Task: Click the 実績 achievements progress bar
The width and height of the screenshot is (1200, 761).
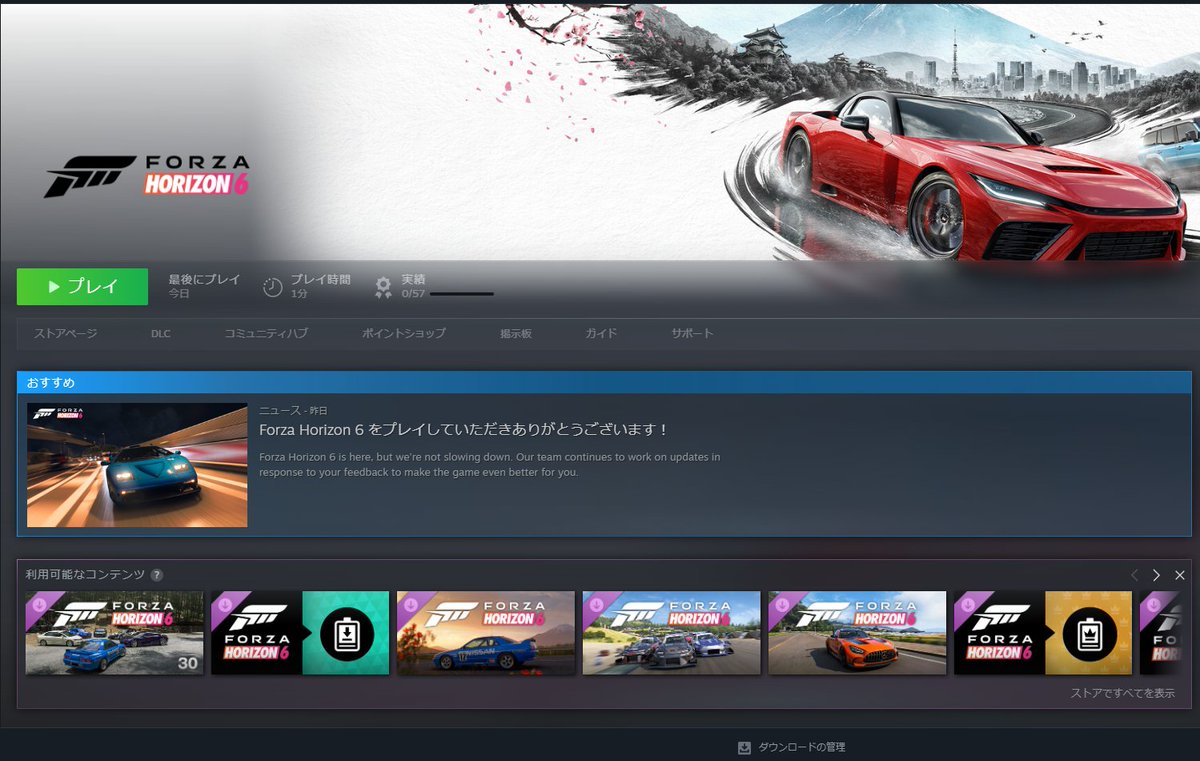Action: click(461, 294)
